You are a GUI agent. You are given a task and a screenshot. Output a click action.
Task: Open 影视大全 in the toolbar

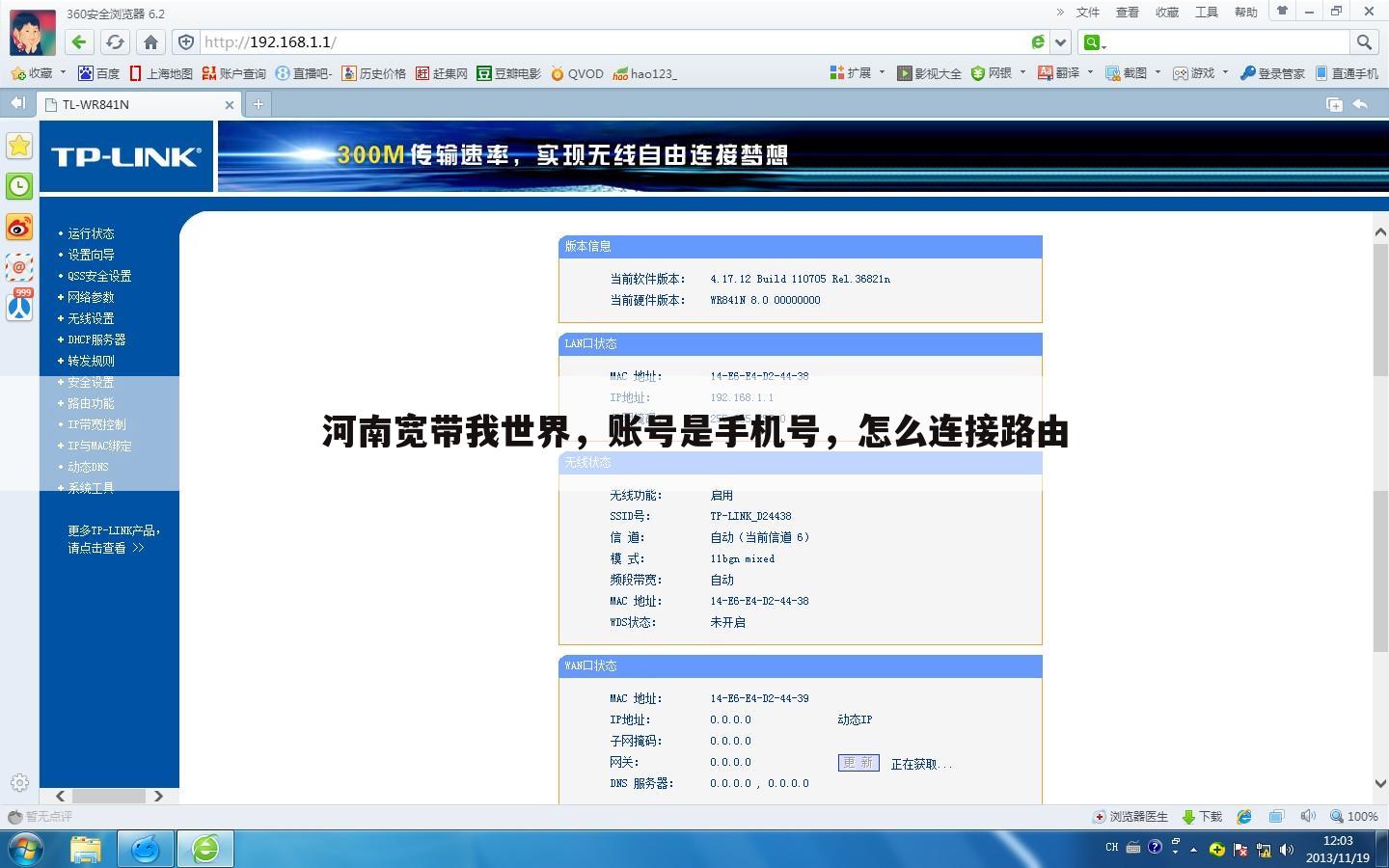(x=929, y=73)
